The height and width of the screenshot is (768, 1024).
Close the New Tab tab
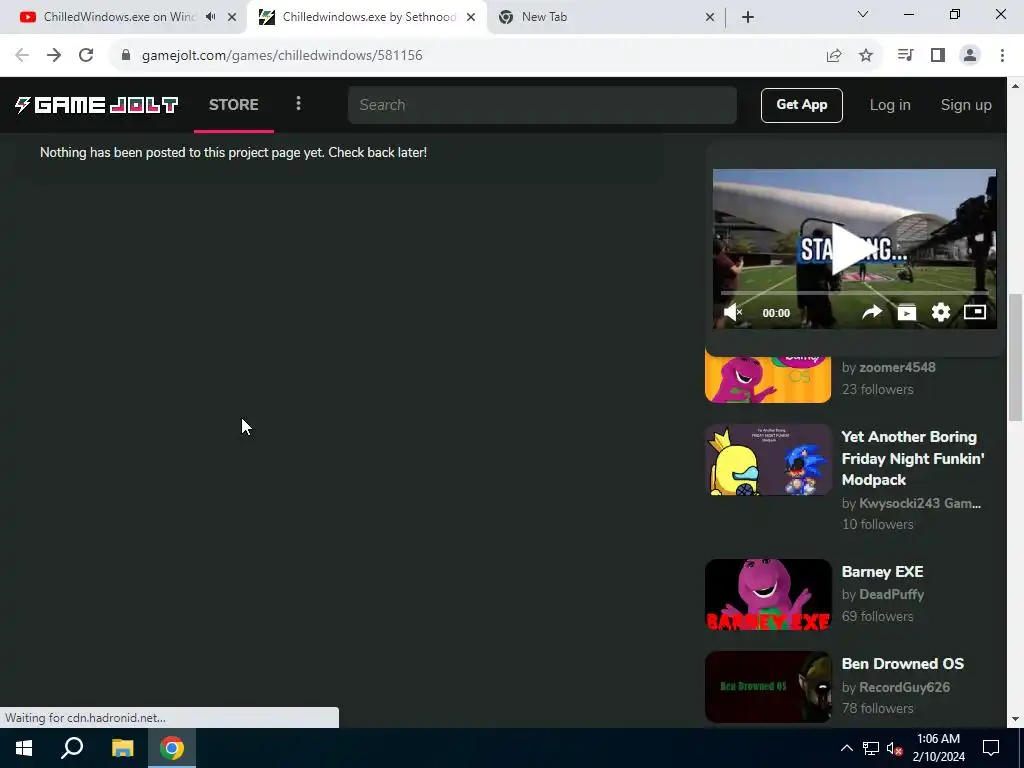click(710, 17)
